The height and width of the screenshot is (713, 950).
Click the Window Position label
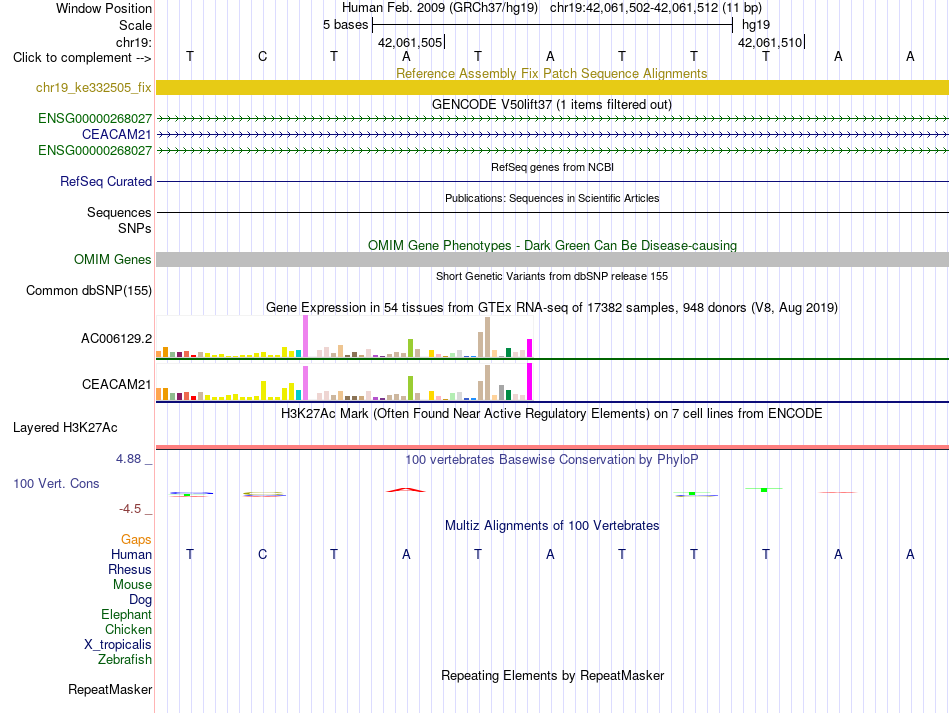coord(104,8)
